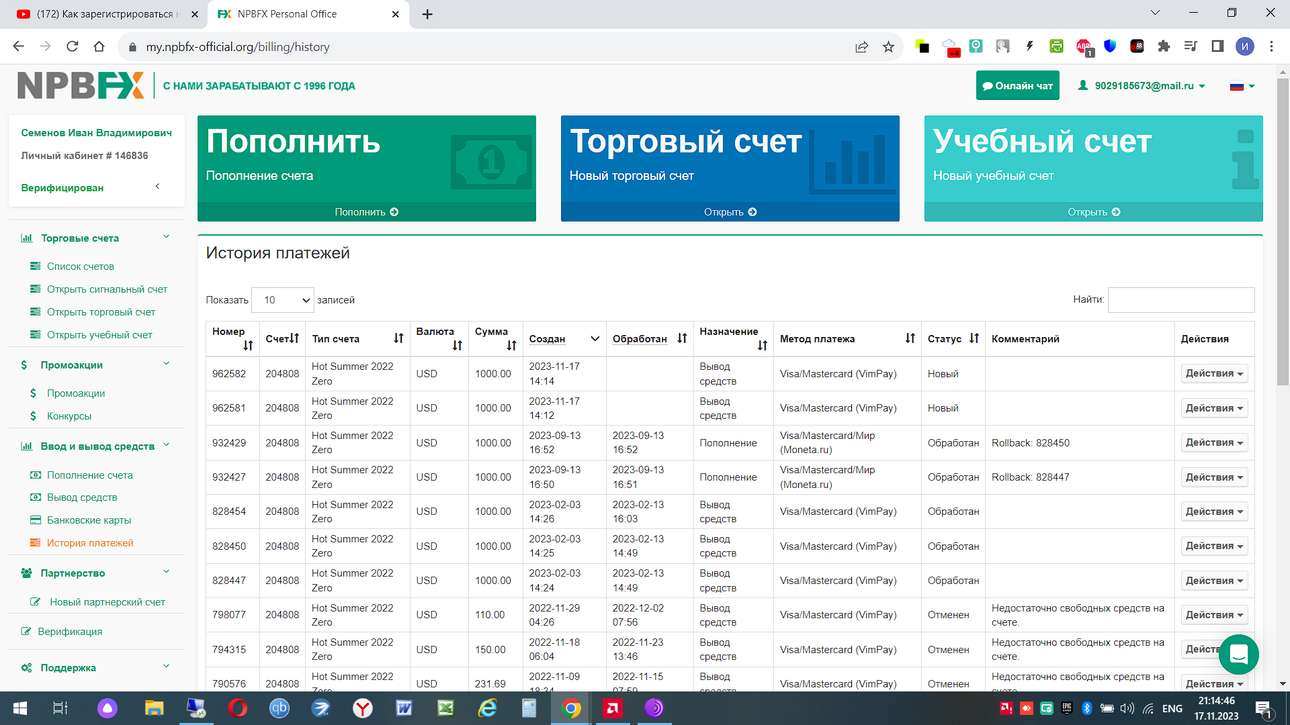Go to browser home page
Screen dimensions: 1290x725
point(99,46)
